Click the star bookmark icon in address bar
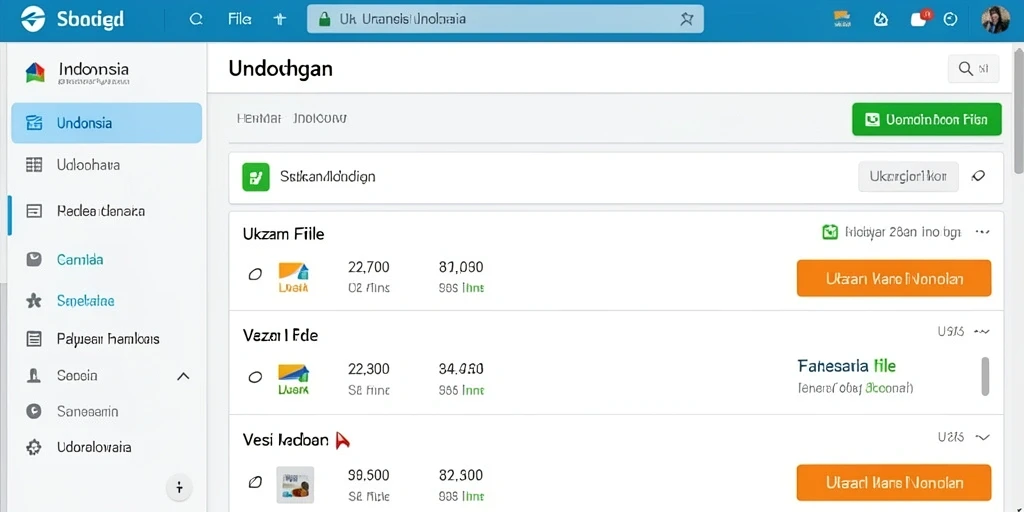The width and height of the screenshot is (1024, 512). [x=686, y=19]
